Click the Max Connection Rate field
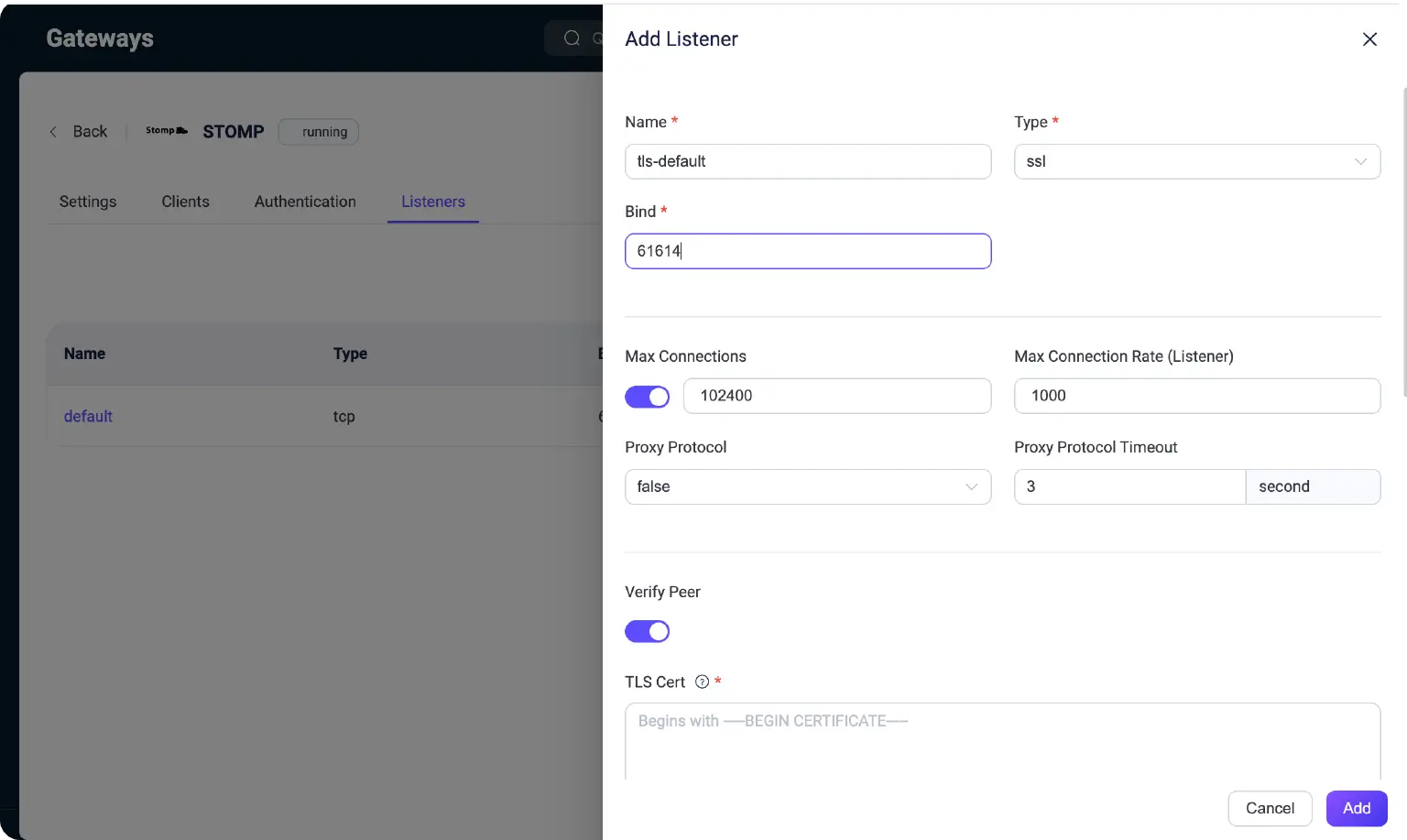Viewport: 1407px width, 840px height. [1196, 396]
